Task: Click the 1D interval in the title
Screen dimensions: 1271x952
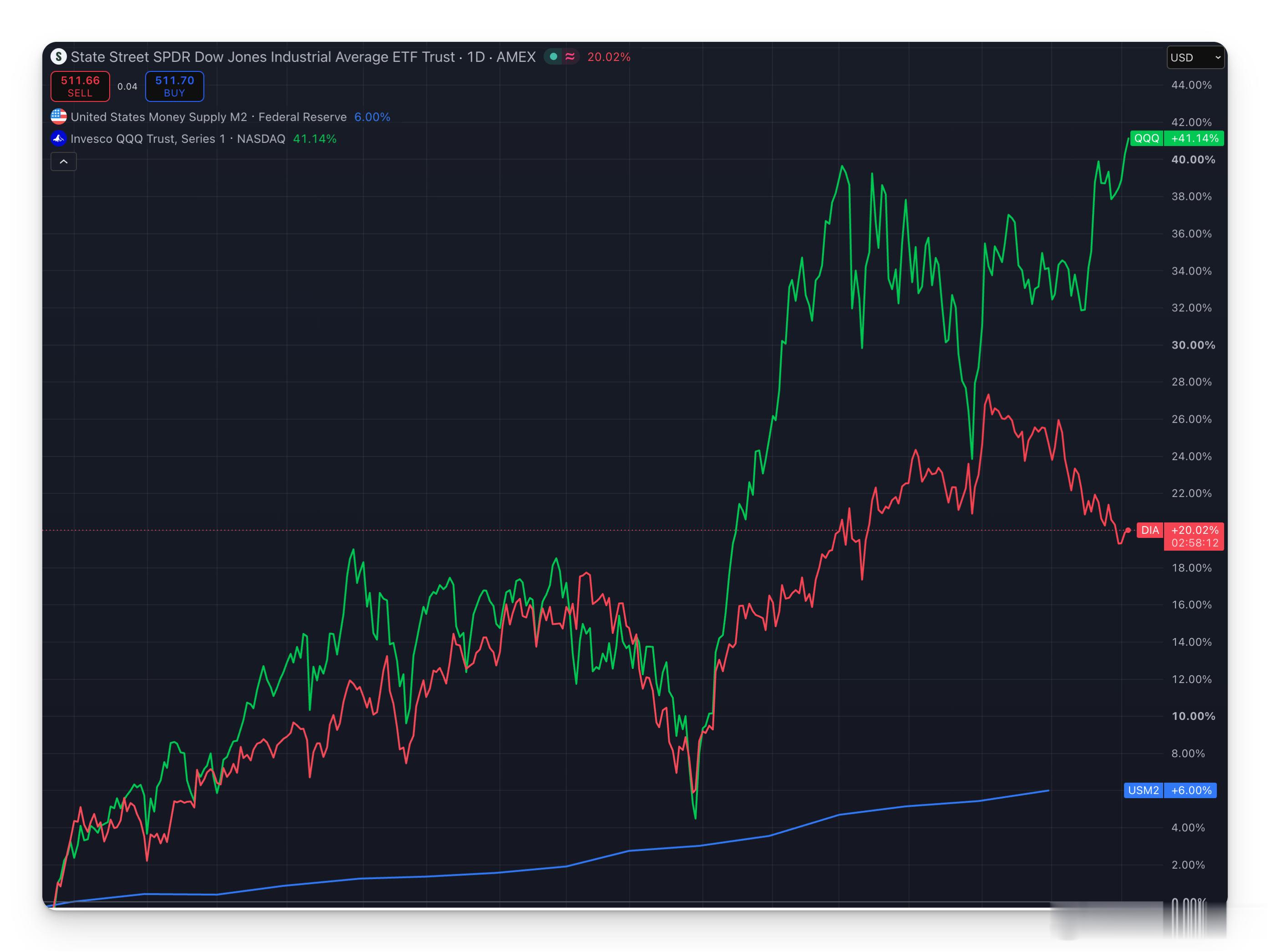Action: 476,57
